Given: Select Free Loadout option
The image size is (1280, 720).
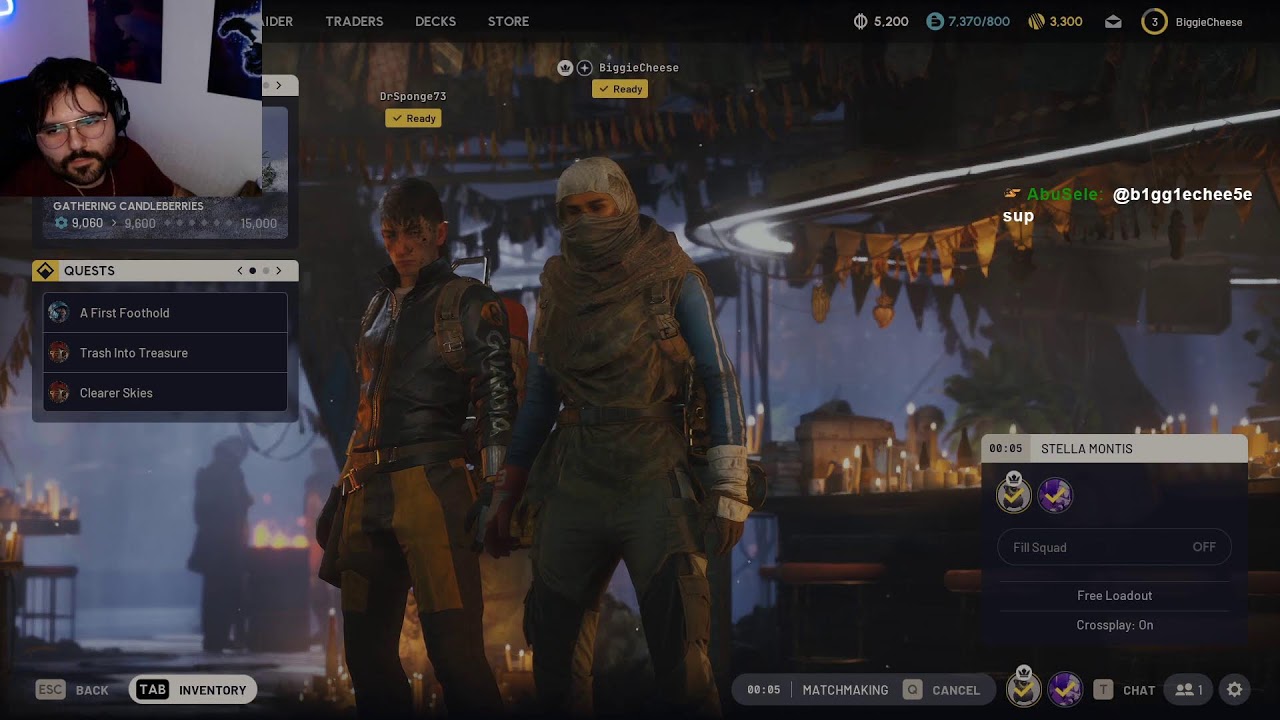Looking at the screenshot, I should point(1114,595).
